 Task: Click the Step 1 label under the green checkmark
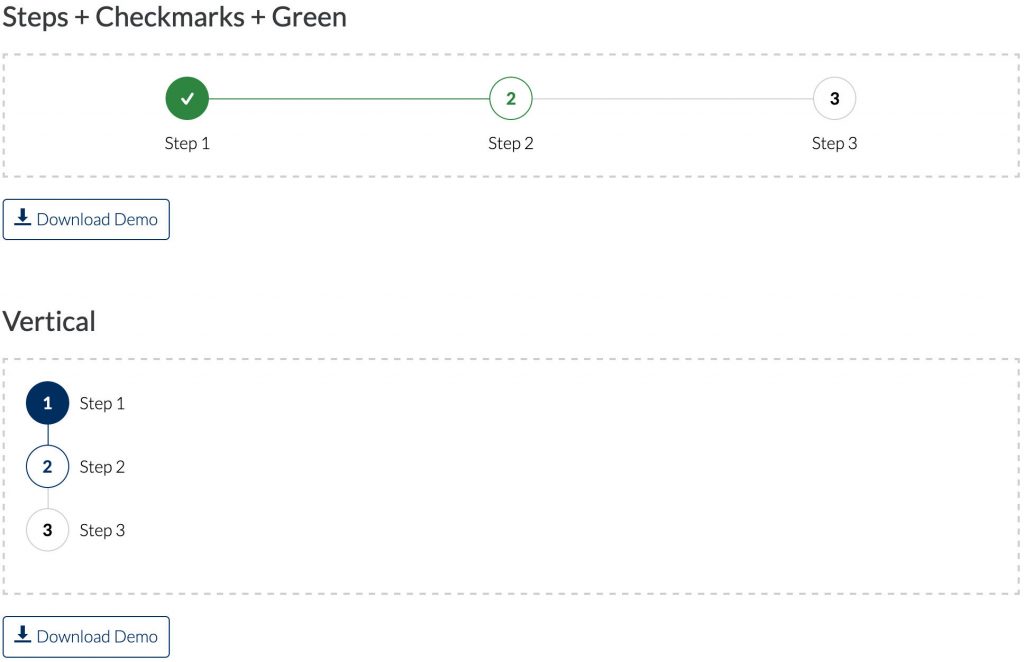pos(187,143)
